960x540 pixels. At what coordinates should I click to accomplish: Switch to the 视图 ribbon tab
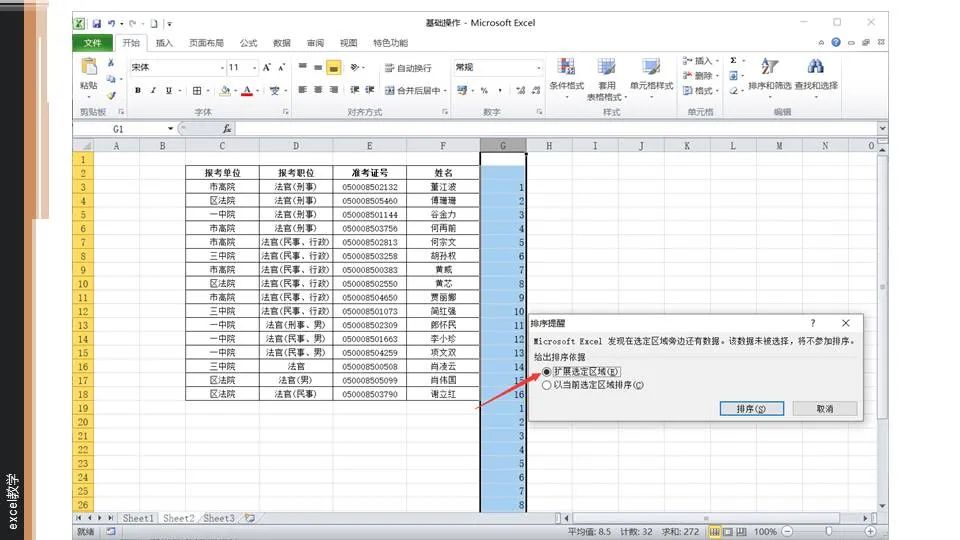click(x=348, y=43)
